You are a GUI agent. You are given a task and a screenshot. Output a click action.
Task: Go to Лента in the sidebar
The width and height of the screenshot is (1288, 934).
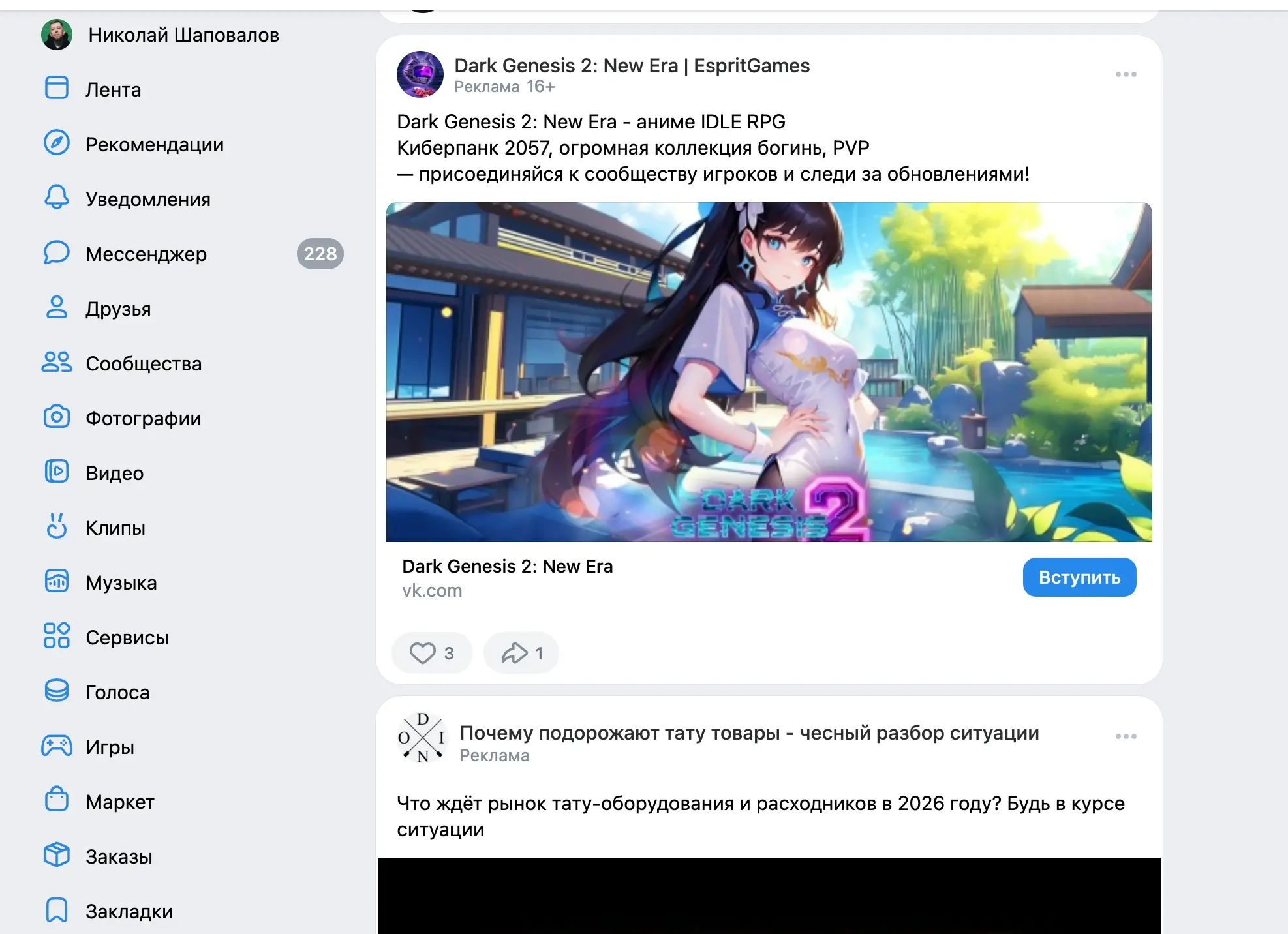(x=114, y=89)
